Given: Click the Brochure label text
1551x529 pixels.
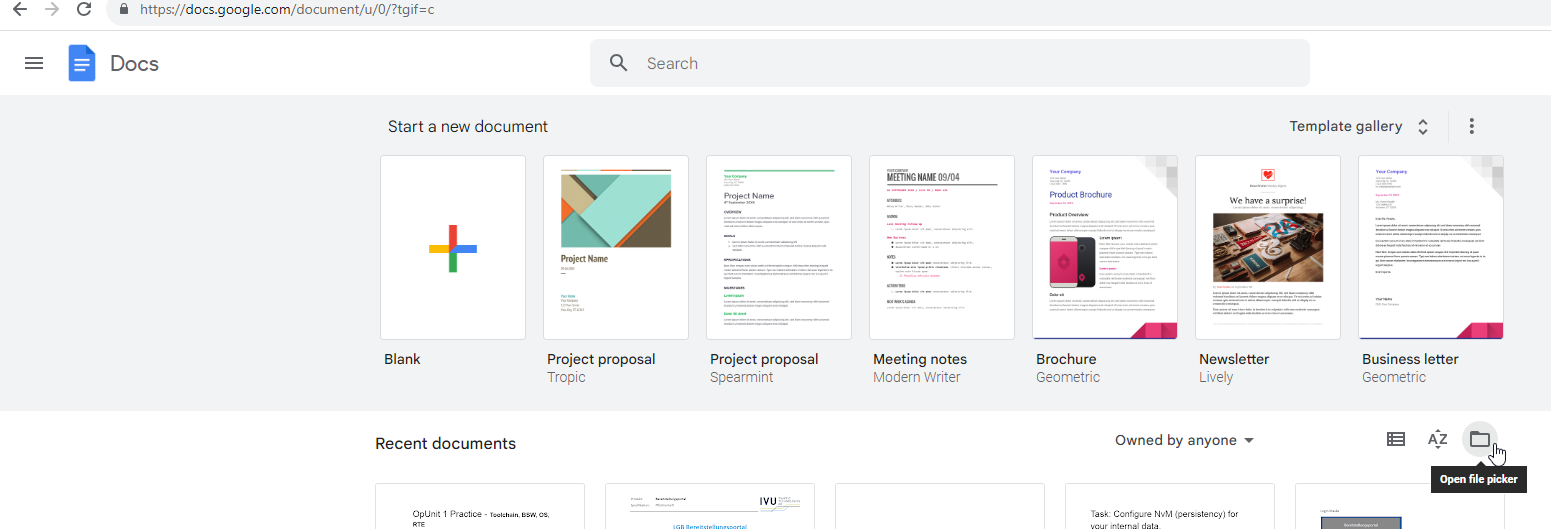Looking at the screenshot, I should 1066,359.
